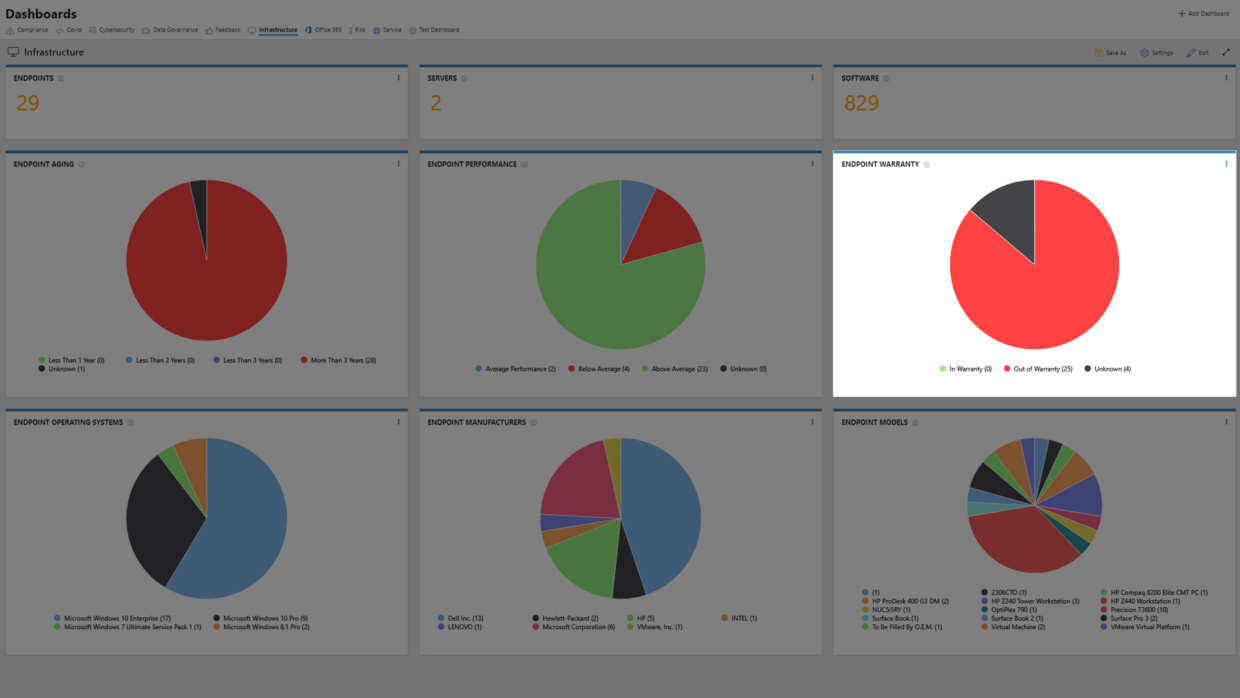Toggle the In Warranty (0) legend item
This screenshot has width=1240, height=698.
pos(965,369)
